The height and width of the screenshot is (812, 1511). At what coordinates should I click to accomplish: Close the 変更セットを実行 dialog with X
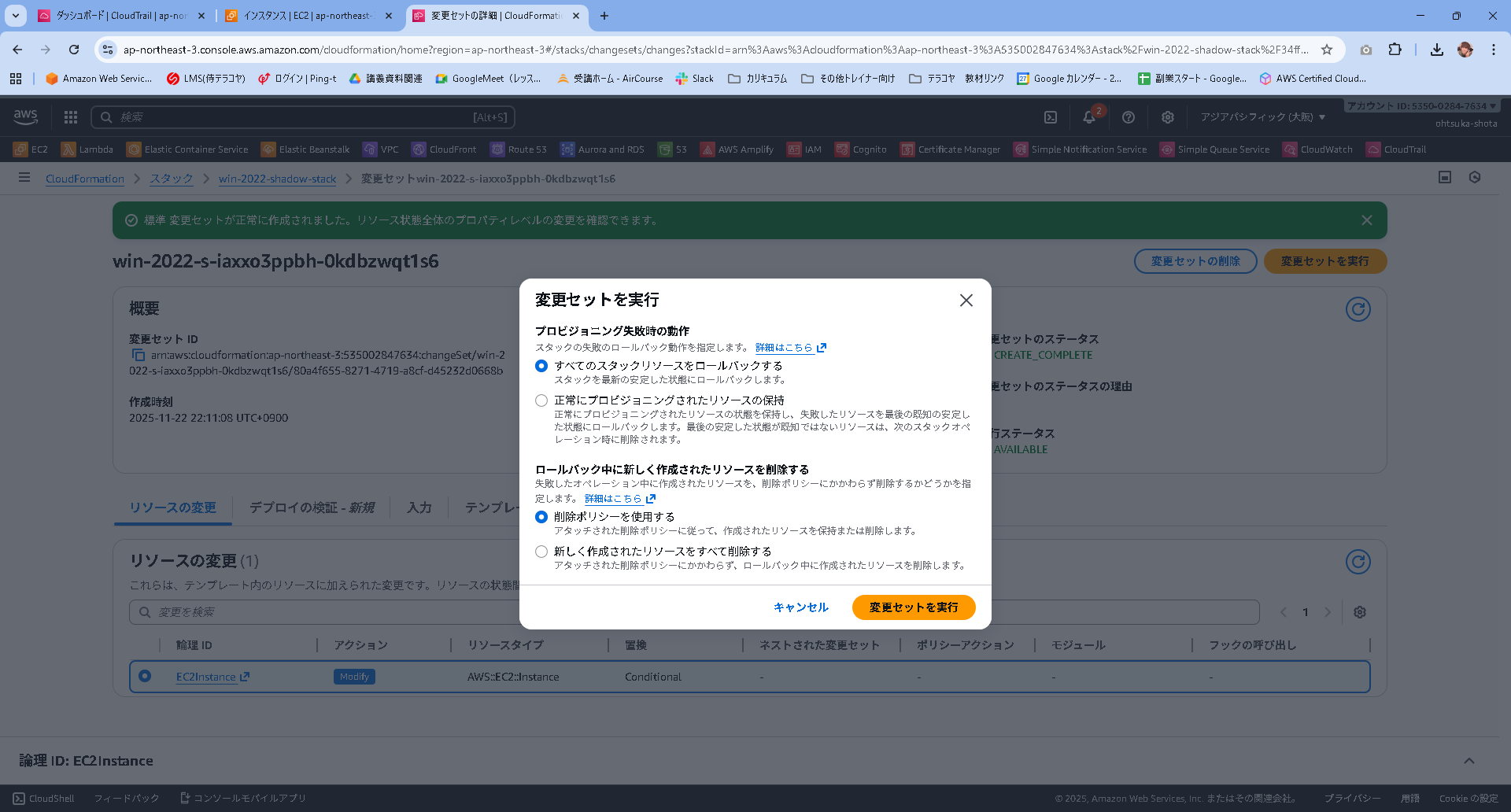click(966, 301)
